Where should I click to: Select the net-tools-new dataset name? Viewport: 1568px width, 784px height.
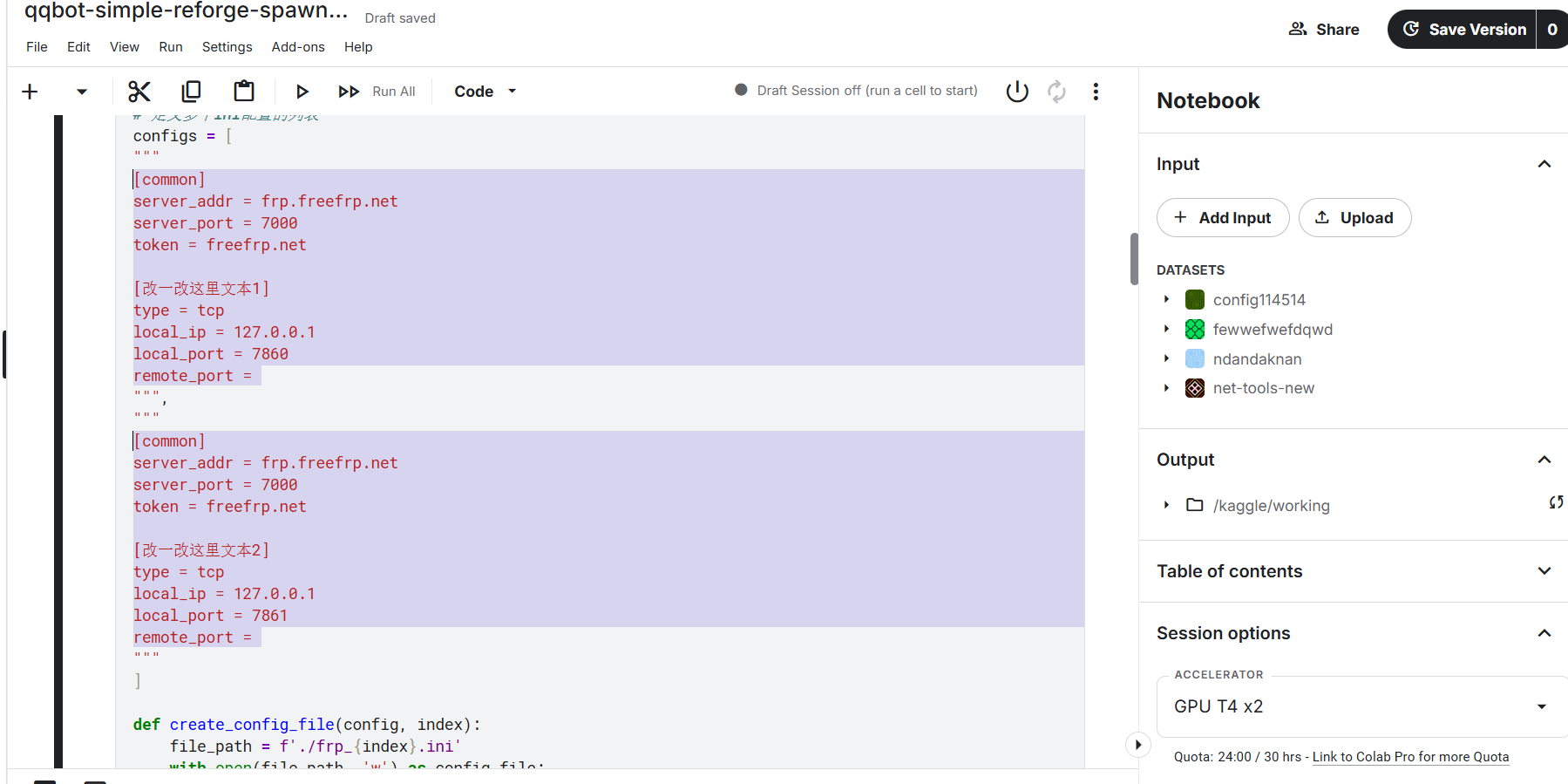pos(1264,388)
